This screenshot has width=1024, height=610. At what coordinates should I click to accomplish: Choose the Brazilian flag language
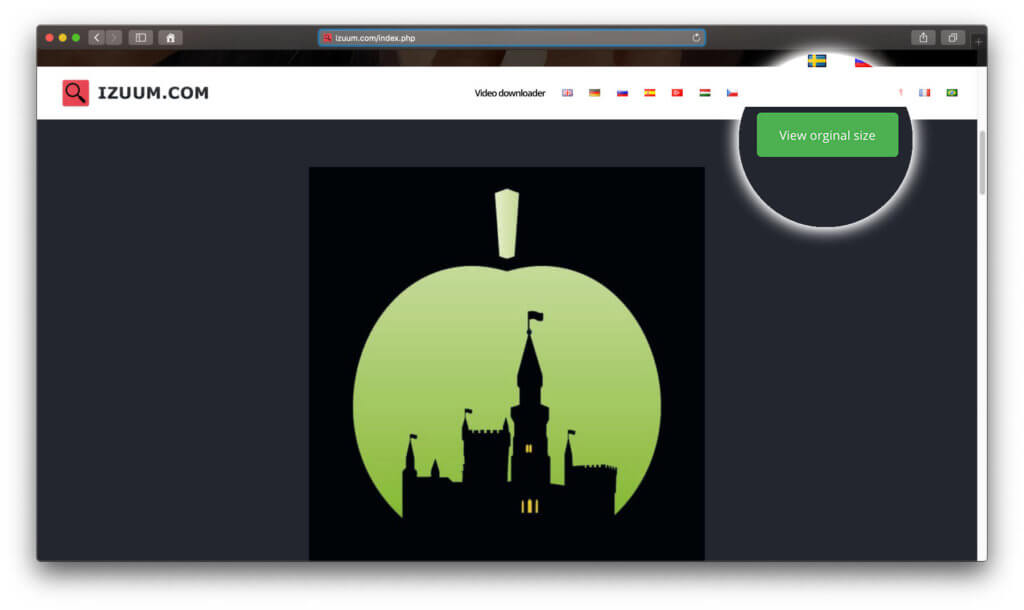click(x=952, y=93)
